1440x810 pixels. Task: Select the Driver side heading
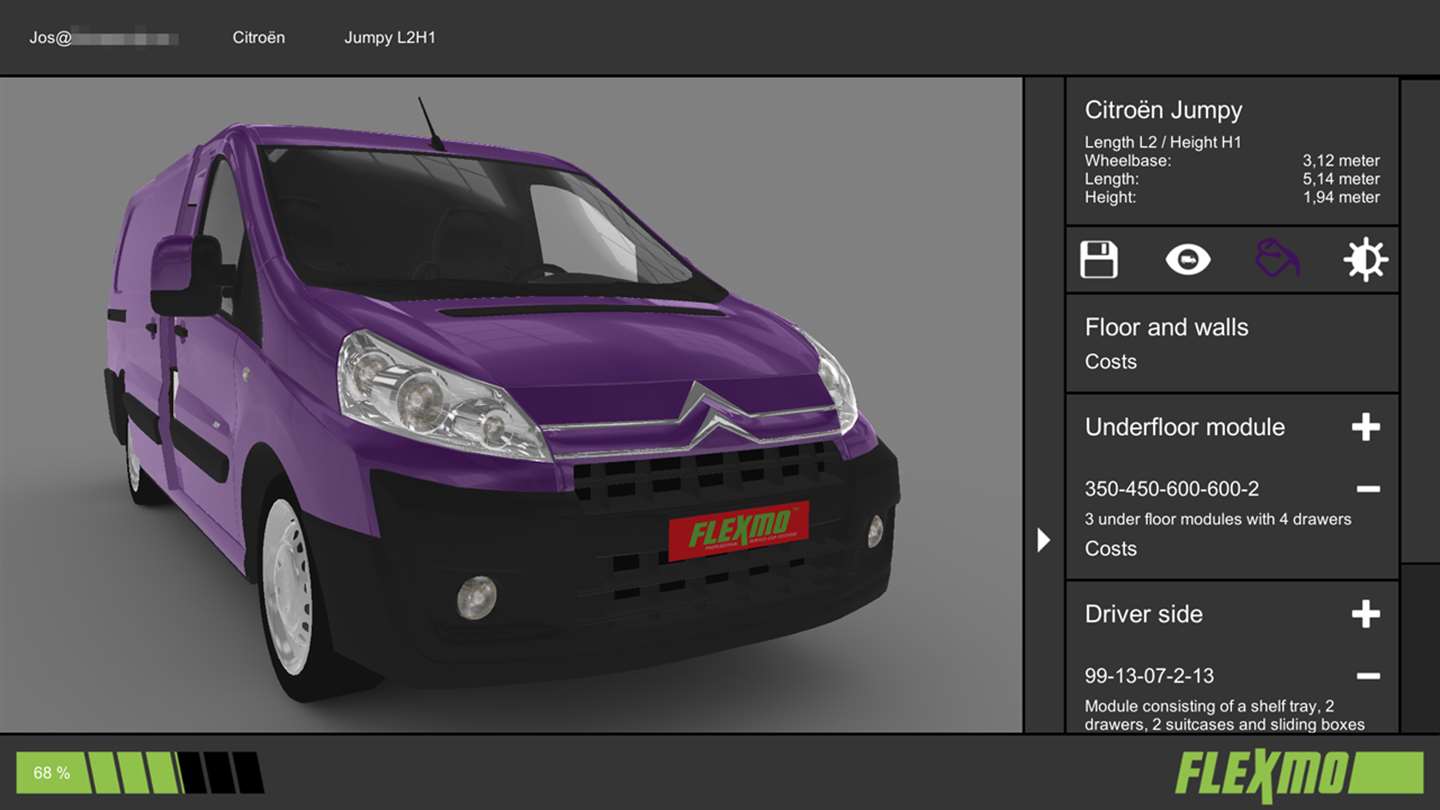tap(1144, 614)
